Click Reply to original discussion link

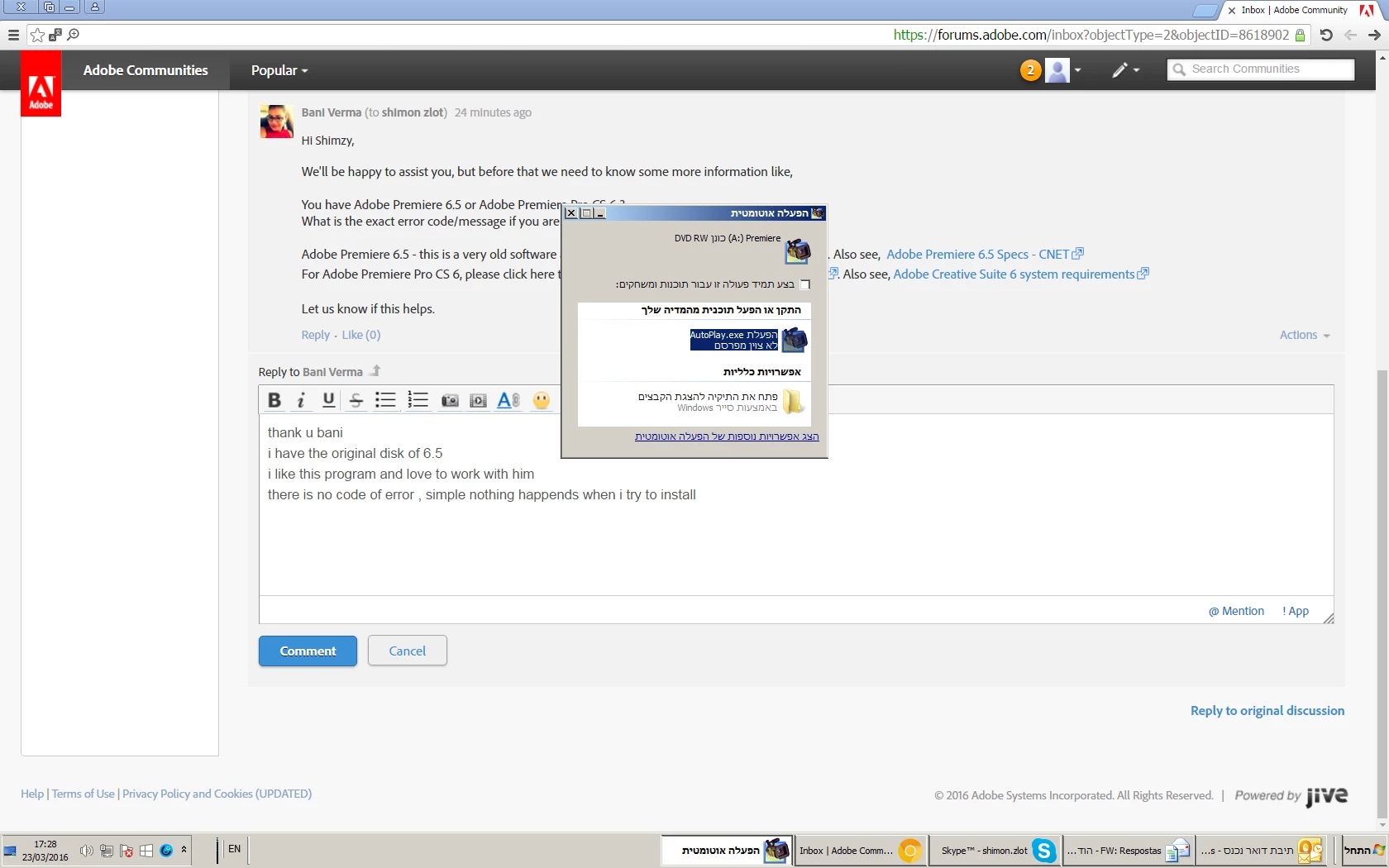click(x=1267, y=711)
